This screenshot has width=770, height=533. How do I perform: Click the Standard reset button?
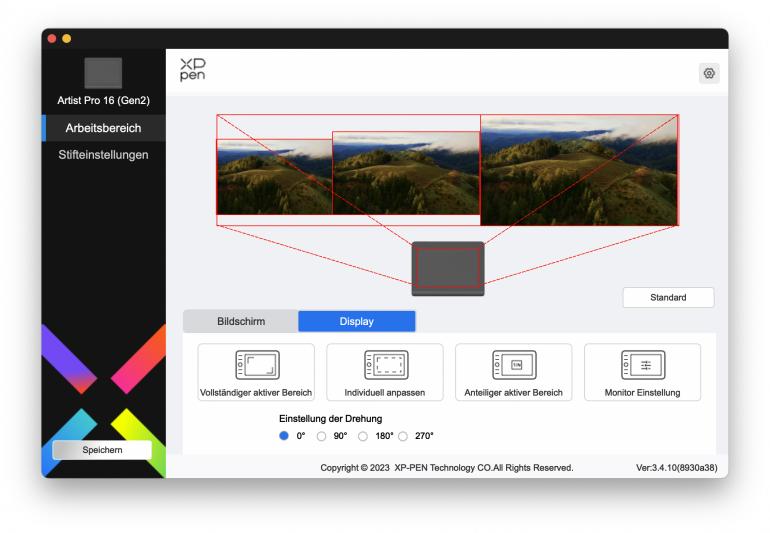(x=668, y=298)
